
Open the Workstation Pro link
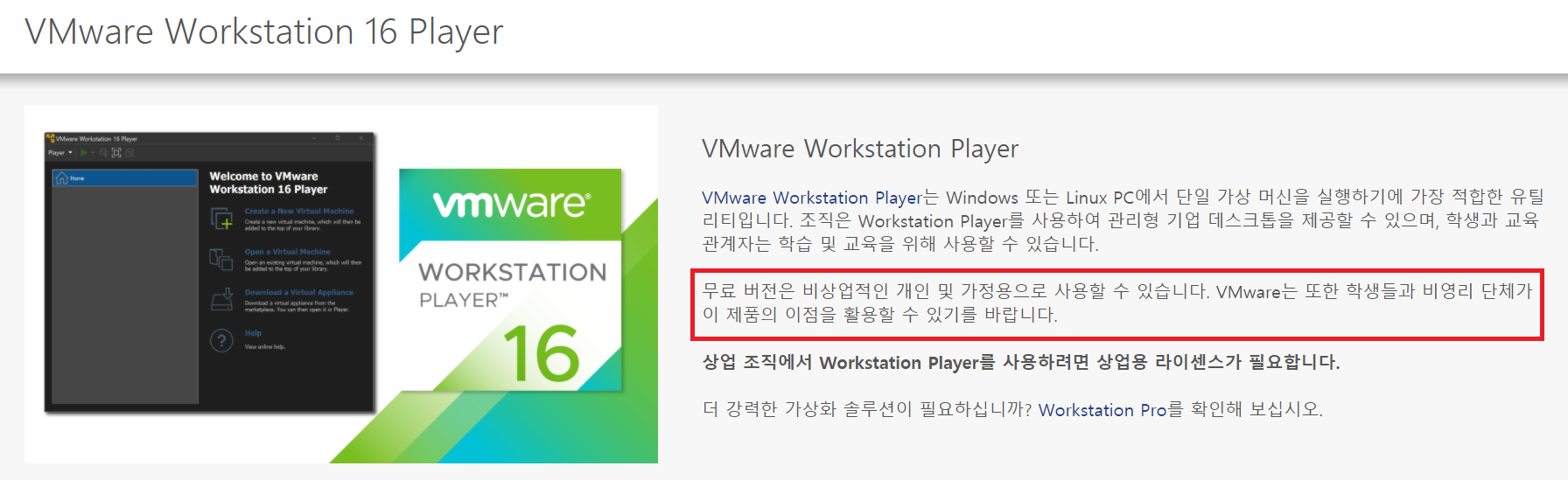(1102, 409)
